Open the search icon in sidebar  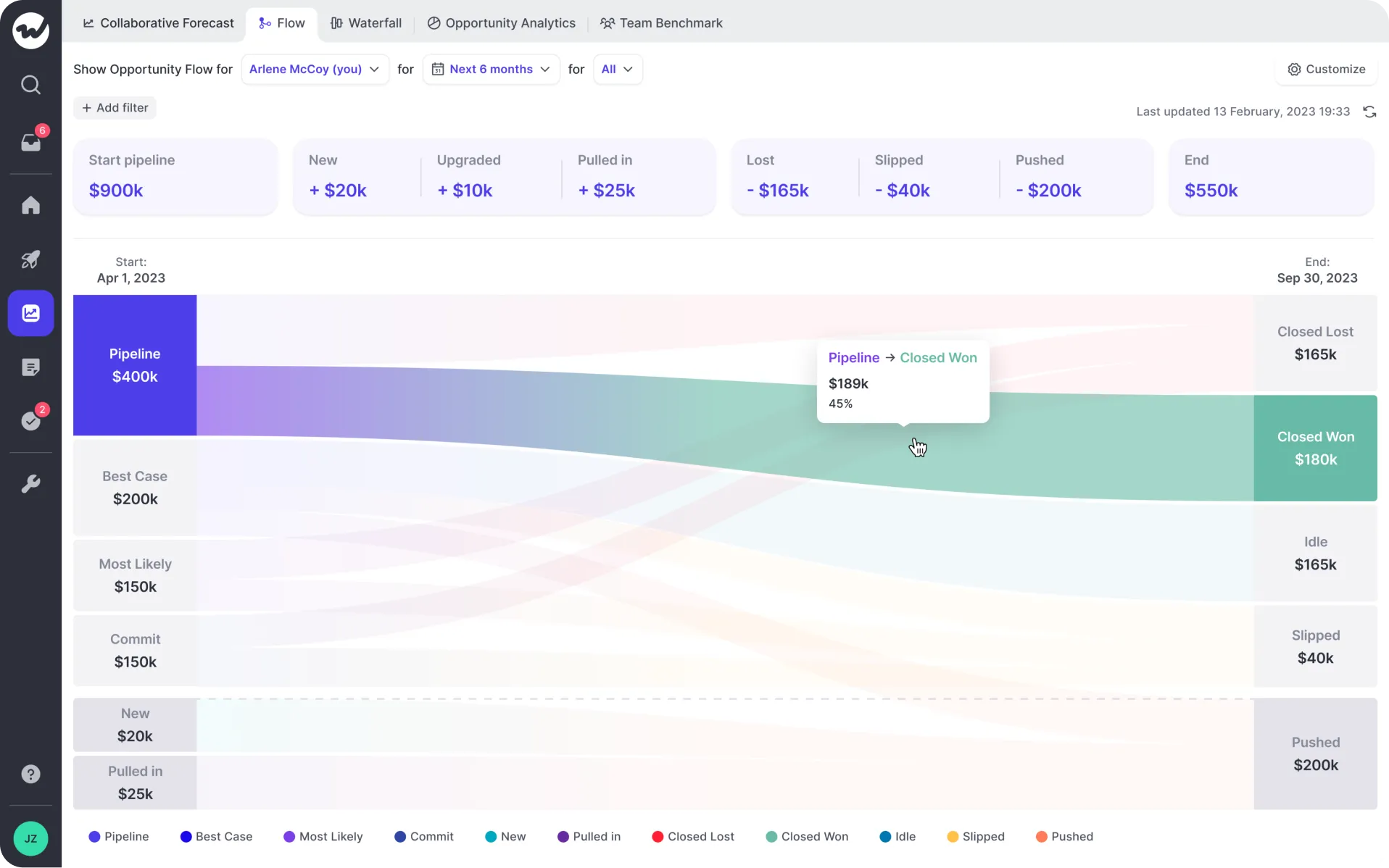point(31,85)
